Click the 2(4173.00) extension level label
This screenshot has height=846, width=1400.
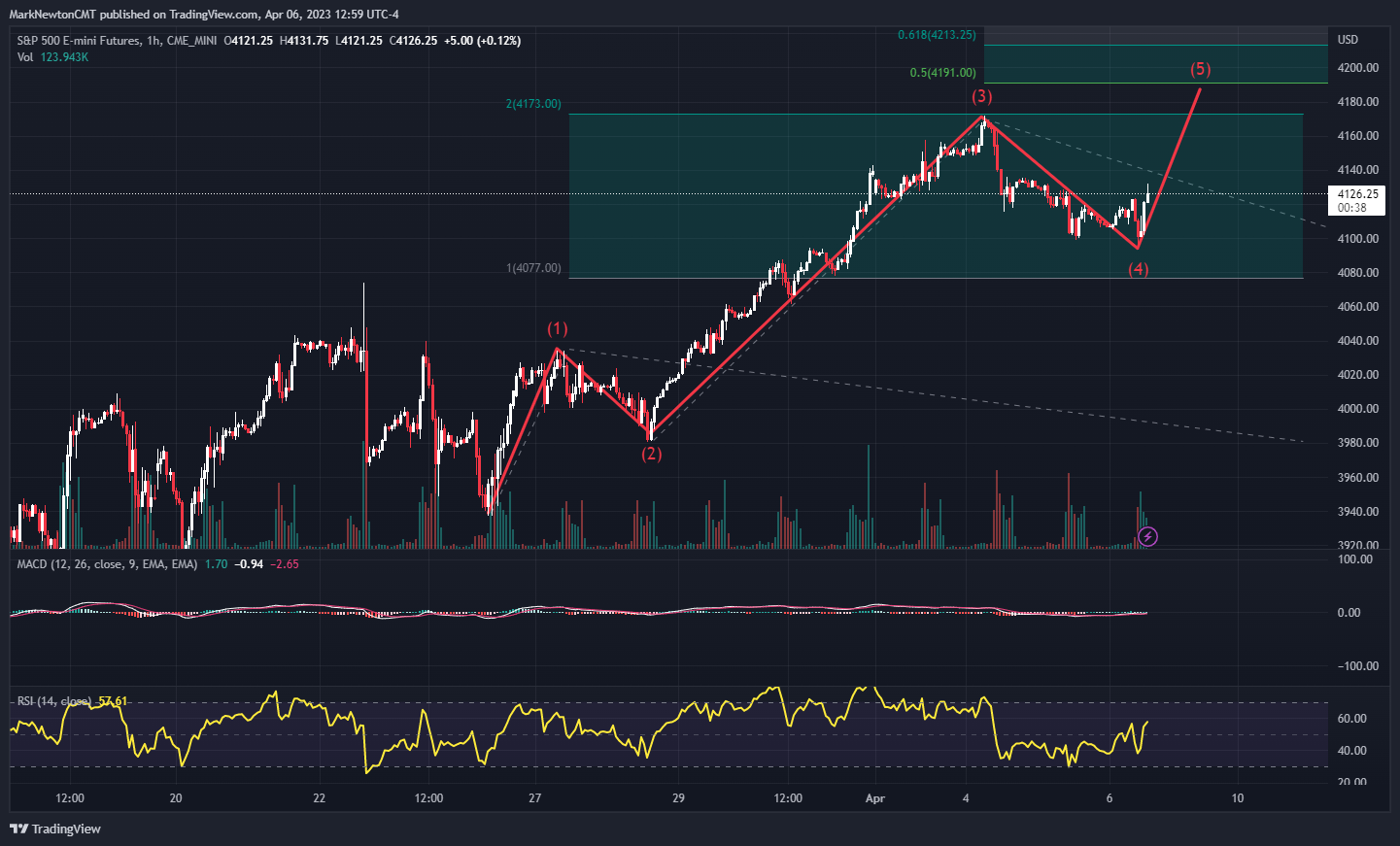tap(533, 104)
